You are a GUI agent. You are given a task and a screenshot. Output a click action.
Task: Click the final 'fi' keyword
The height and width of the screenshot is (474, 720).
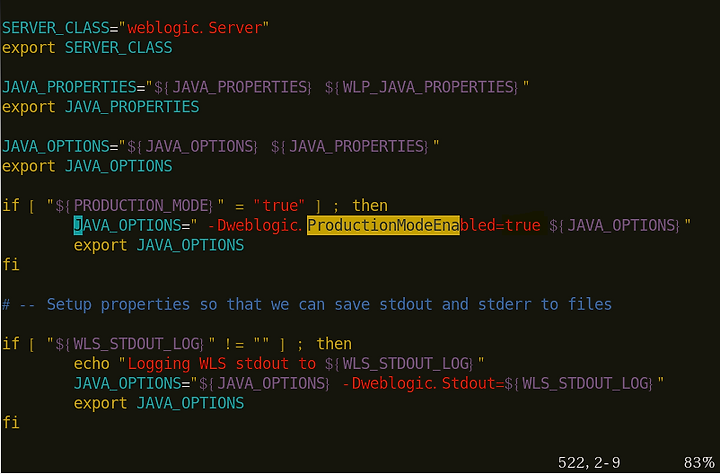coord(11,423)
